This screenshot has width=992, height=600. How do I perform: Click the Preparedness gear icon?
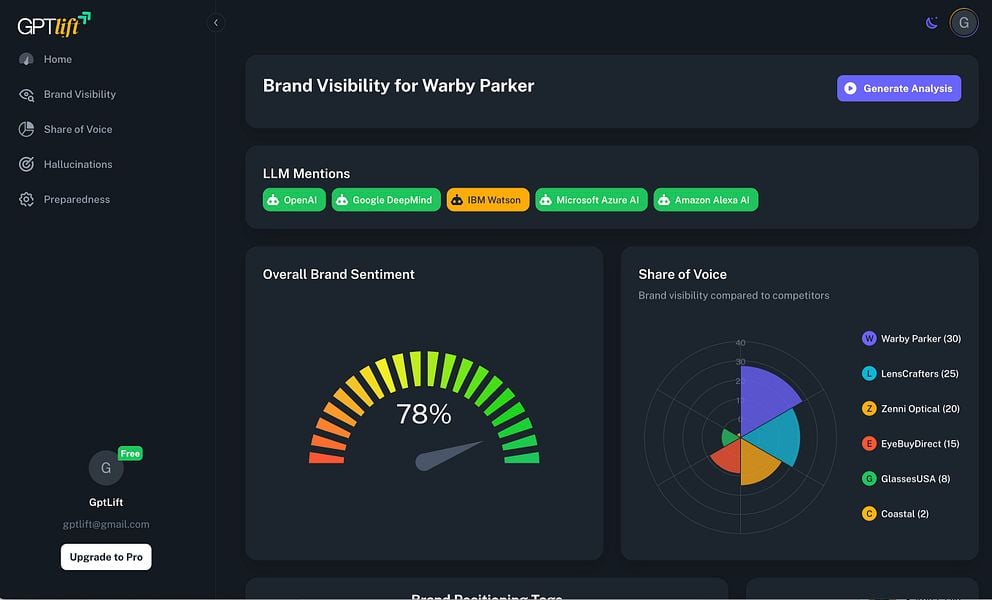[x=26, y=199]
